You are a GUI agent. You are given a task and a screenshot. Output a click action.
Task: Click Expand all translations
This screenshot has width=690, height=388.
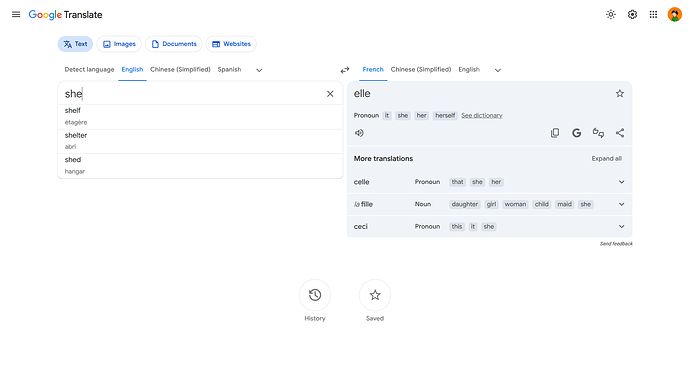point(606,158)
